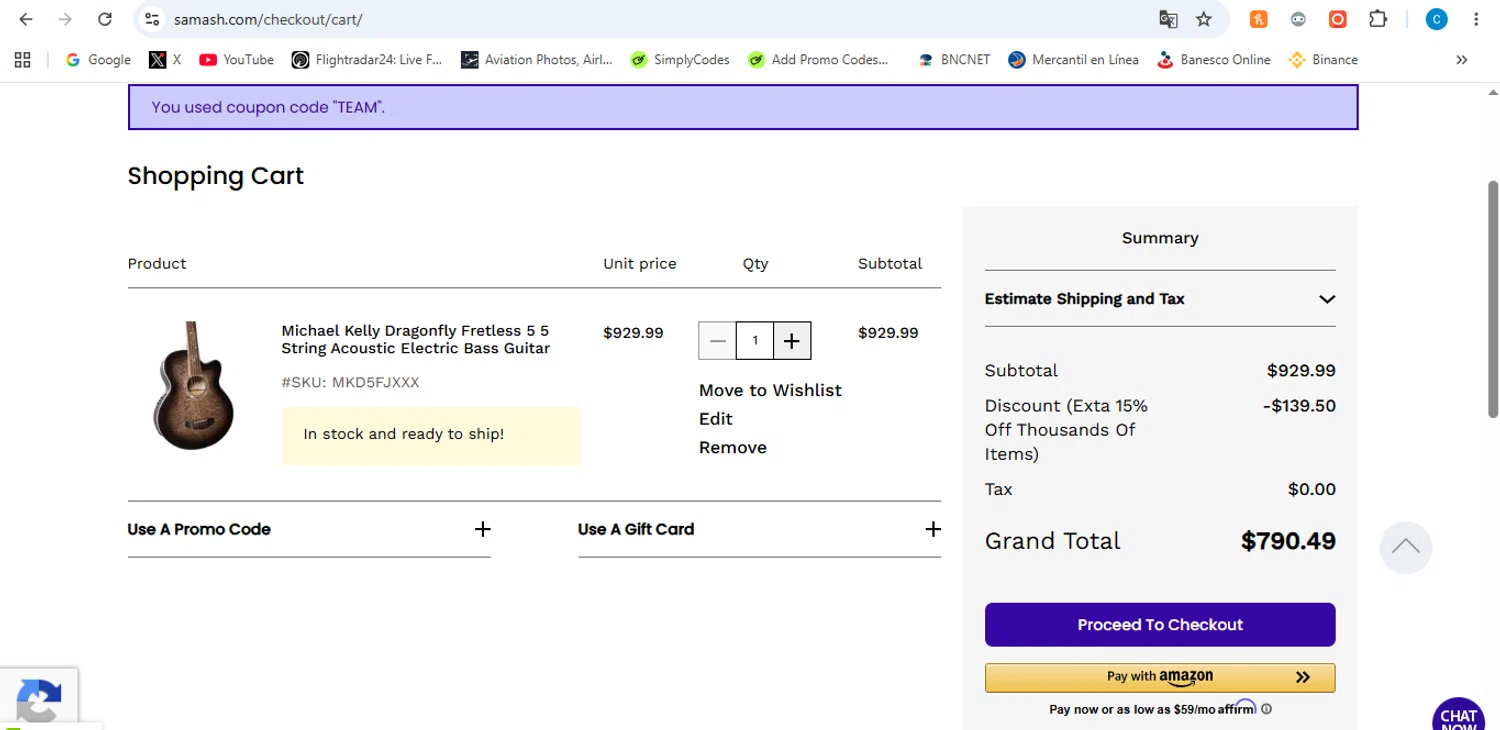
Task: Open the YouTube bookmark
Action: (x=236, y=60)
